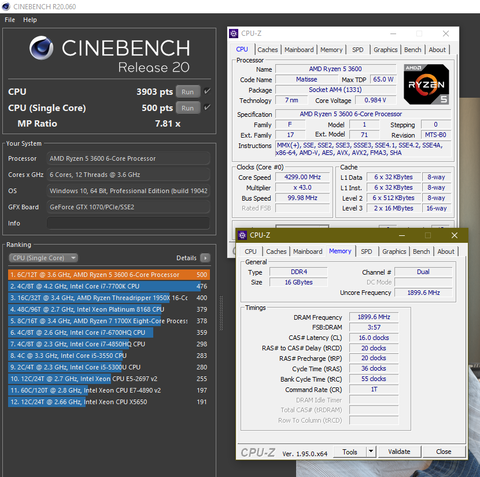Switch to Mainboard tab in back CPU-Z window
The height and width of the screenshot is (477, 480).
tap(299, 50)
